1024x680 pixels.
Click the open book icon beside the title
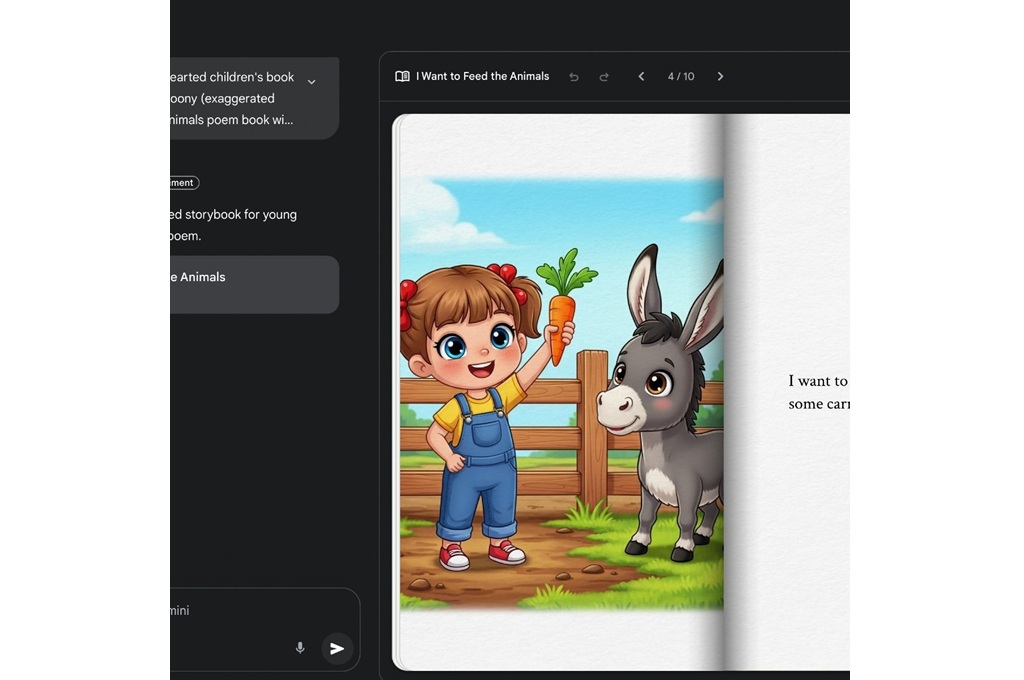coord(402,76)
